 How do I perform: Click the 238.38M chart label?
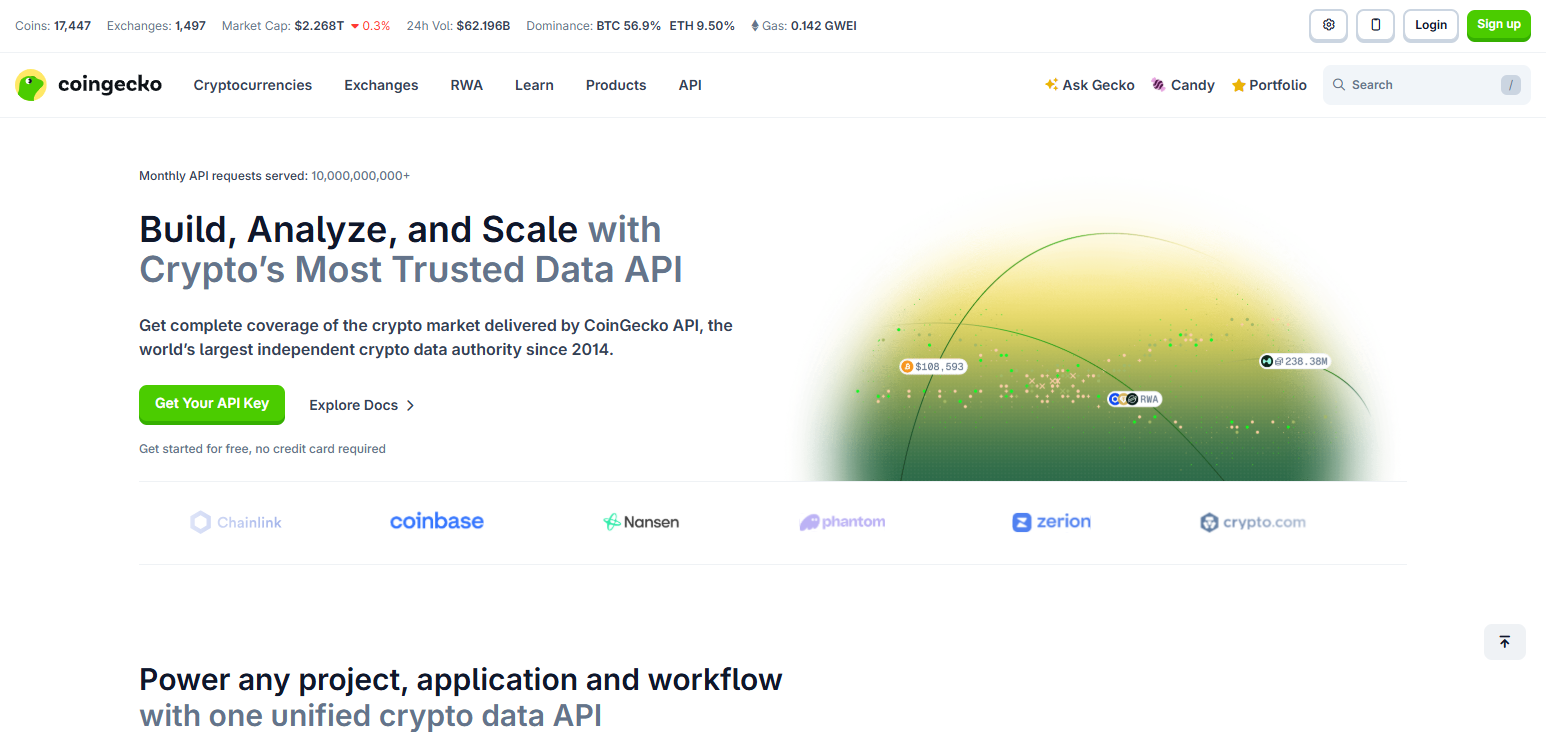(1295, 361)
